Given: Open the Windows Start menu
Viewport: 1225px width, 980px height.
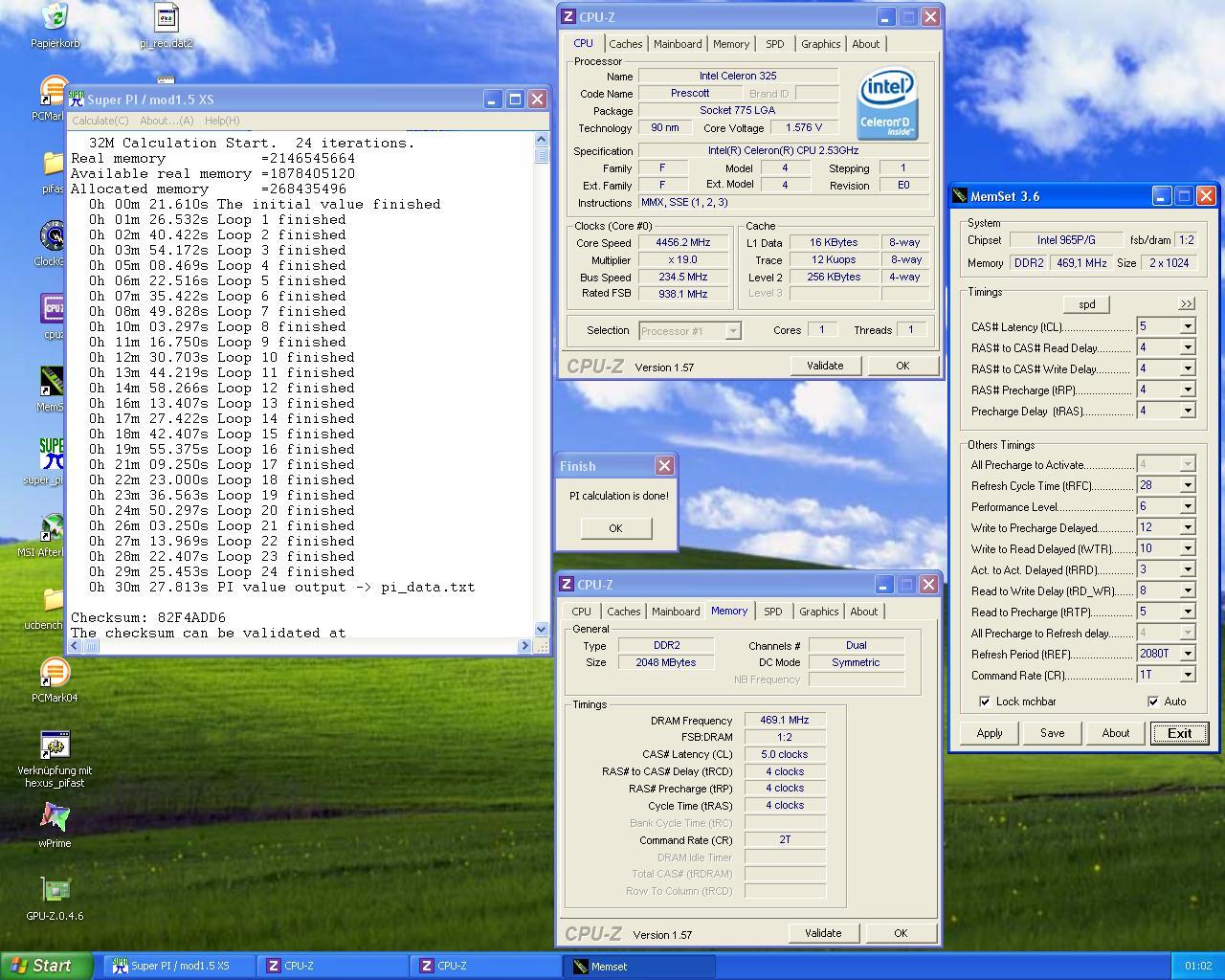Looking at the screenshot, I should coord(47,966).
